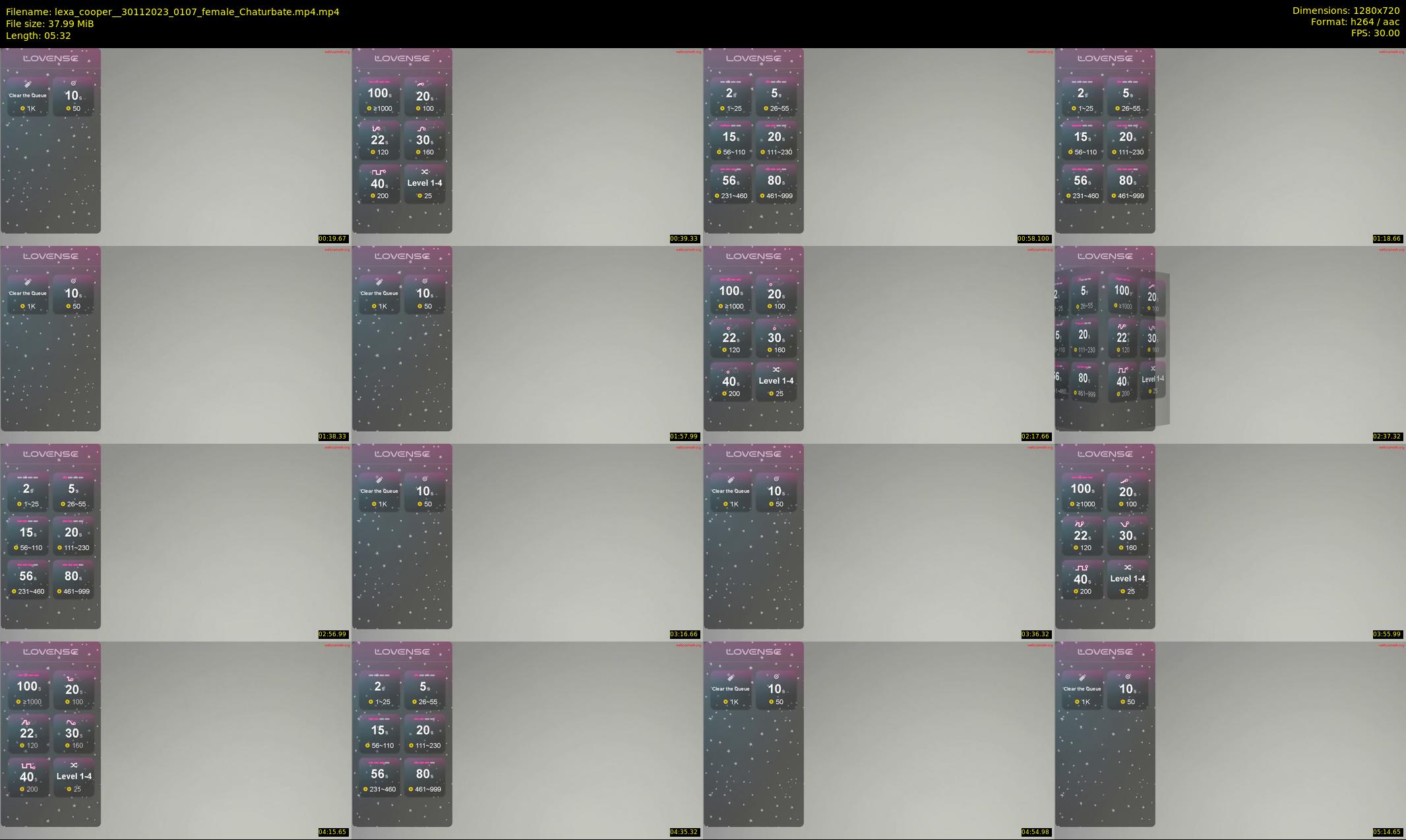Click the 04:54.98 timestamp label
Screen dimensions: 1406x840
tap(1035, 832)
